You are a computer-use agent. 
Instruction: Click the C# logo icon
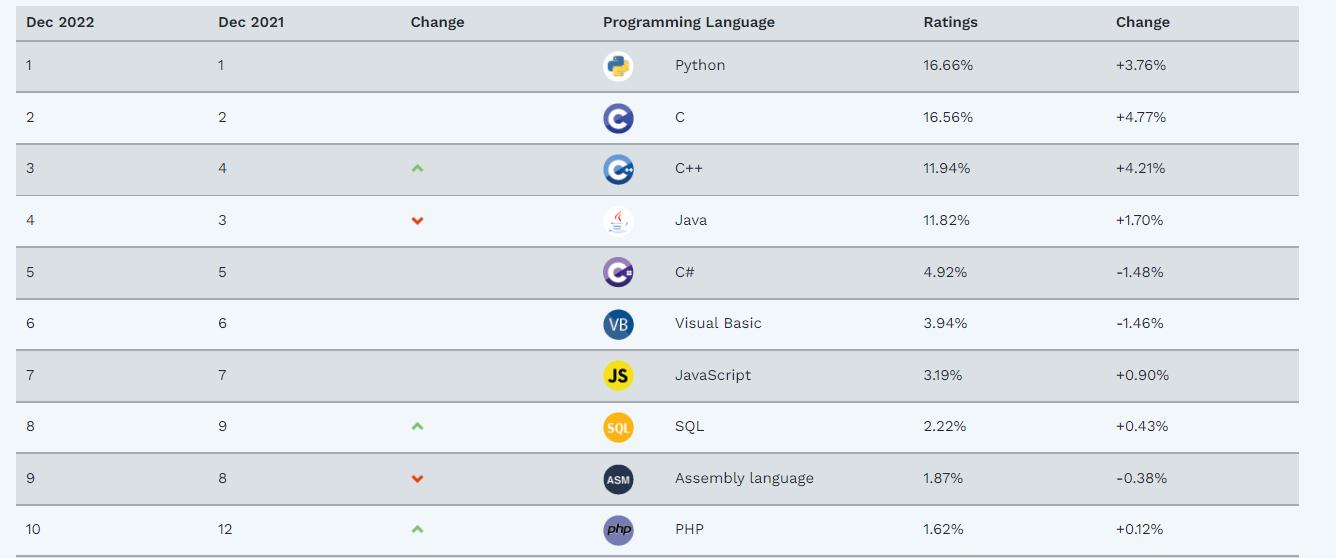click(x=618, y=272)
